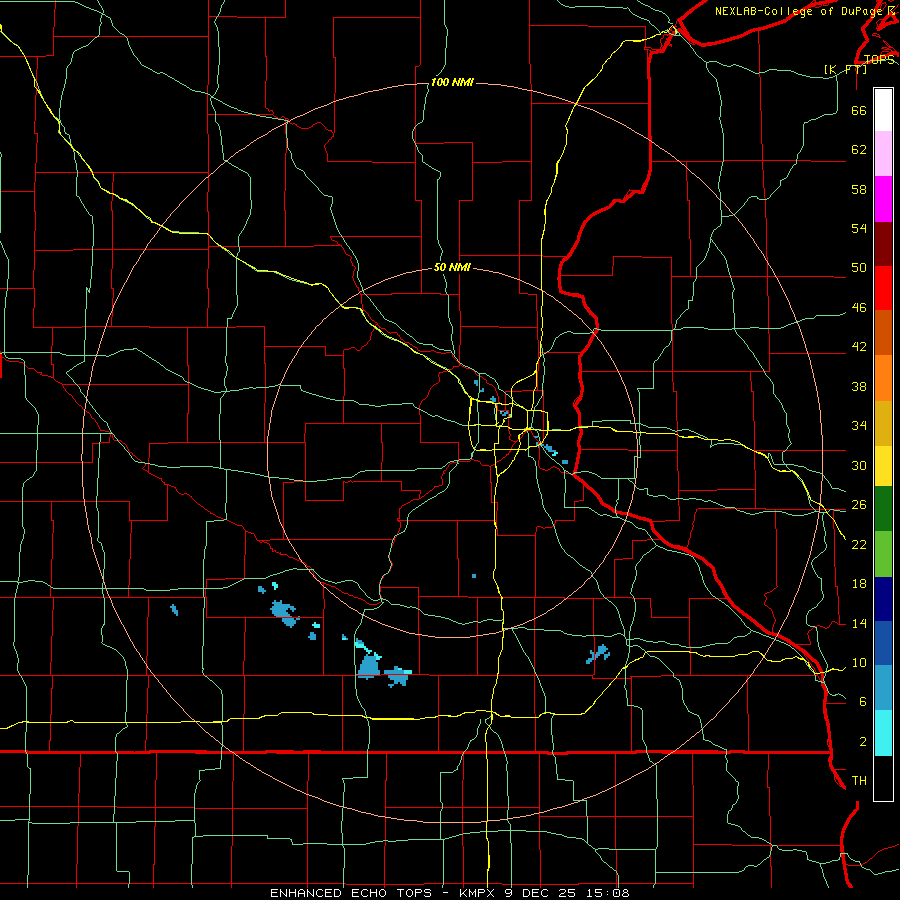
Task: Click the scale value '58'
Action: [859, 189]
